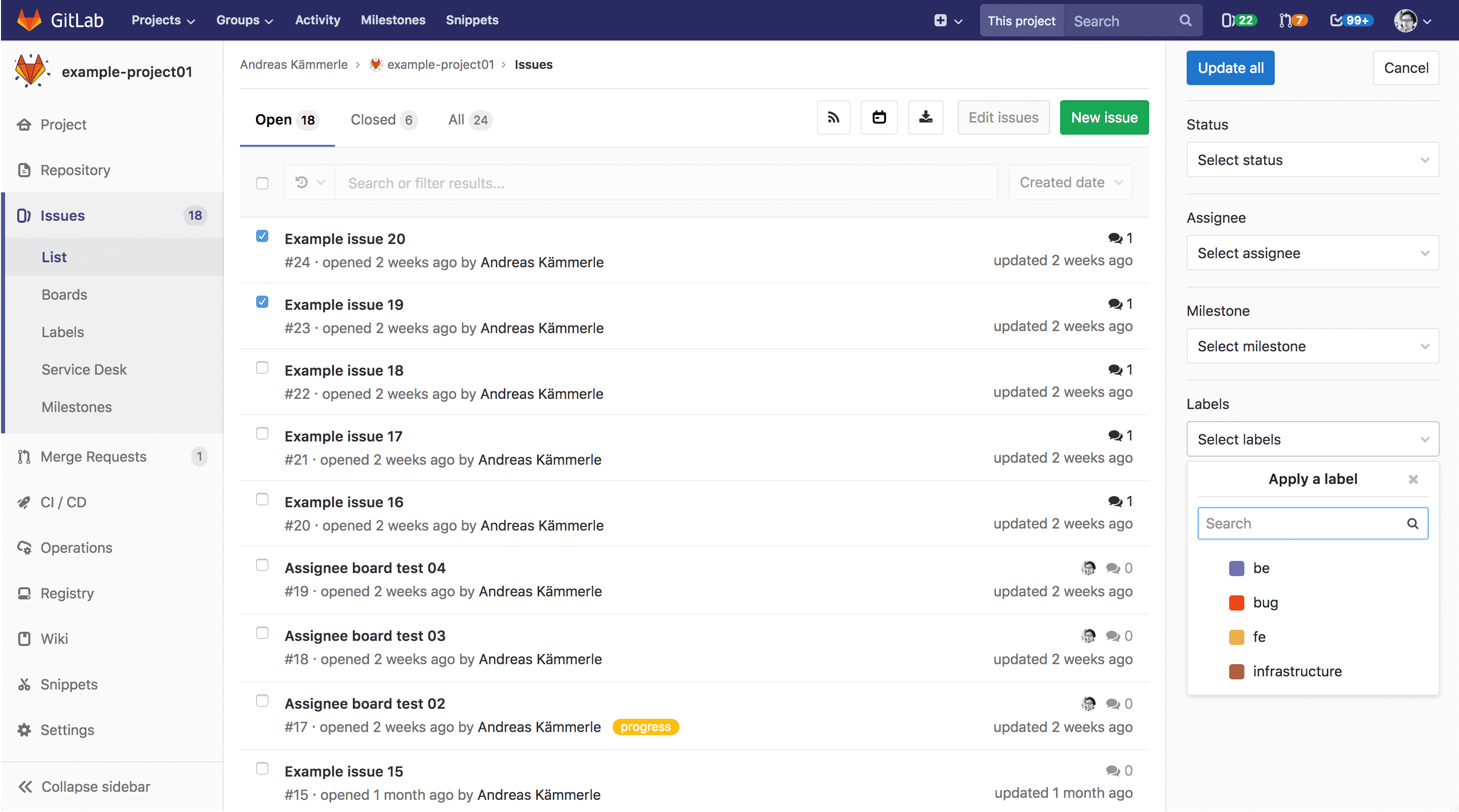The width and height of the screenshot is (1459, 812).
Task: Close the Apply a label popup
Action: tap(1413, 479)
